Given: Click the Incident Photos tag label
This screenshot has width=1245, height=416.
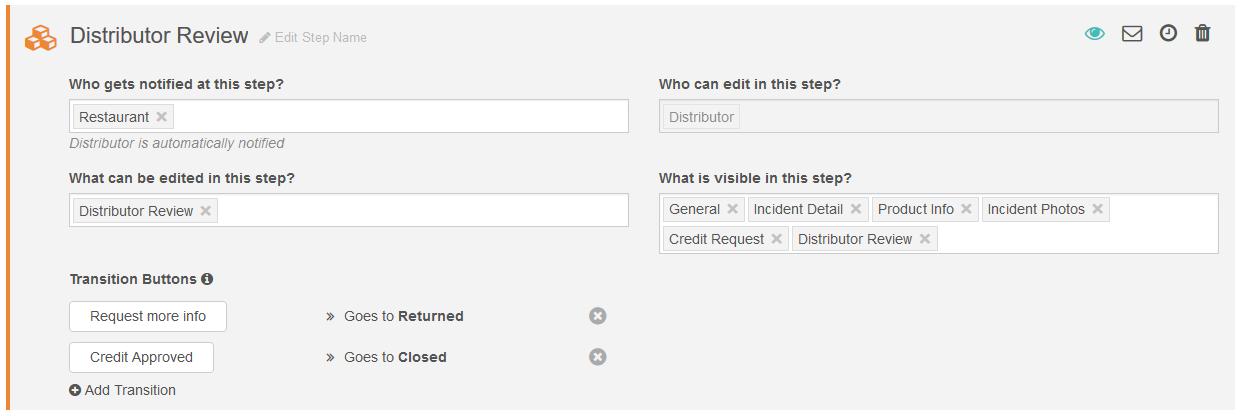Looking at the screenshot, I should [x=1036, y=209].
